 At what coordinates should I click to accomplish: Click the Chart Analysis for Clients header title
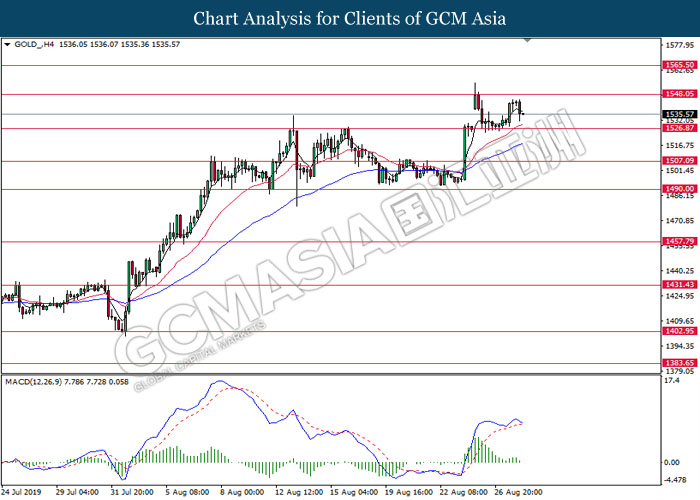(x=350, y=19)
